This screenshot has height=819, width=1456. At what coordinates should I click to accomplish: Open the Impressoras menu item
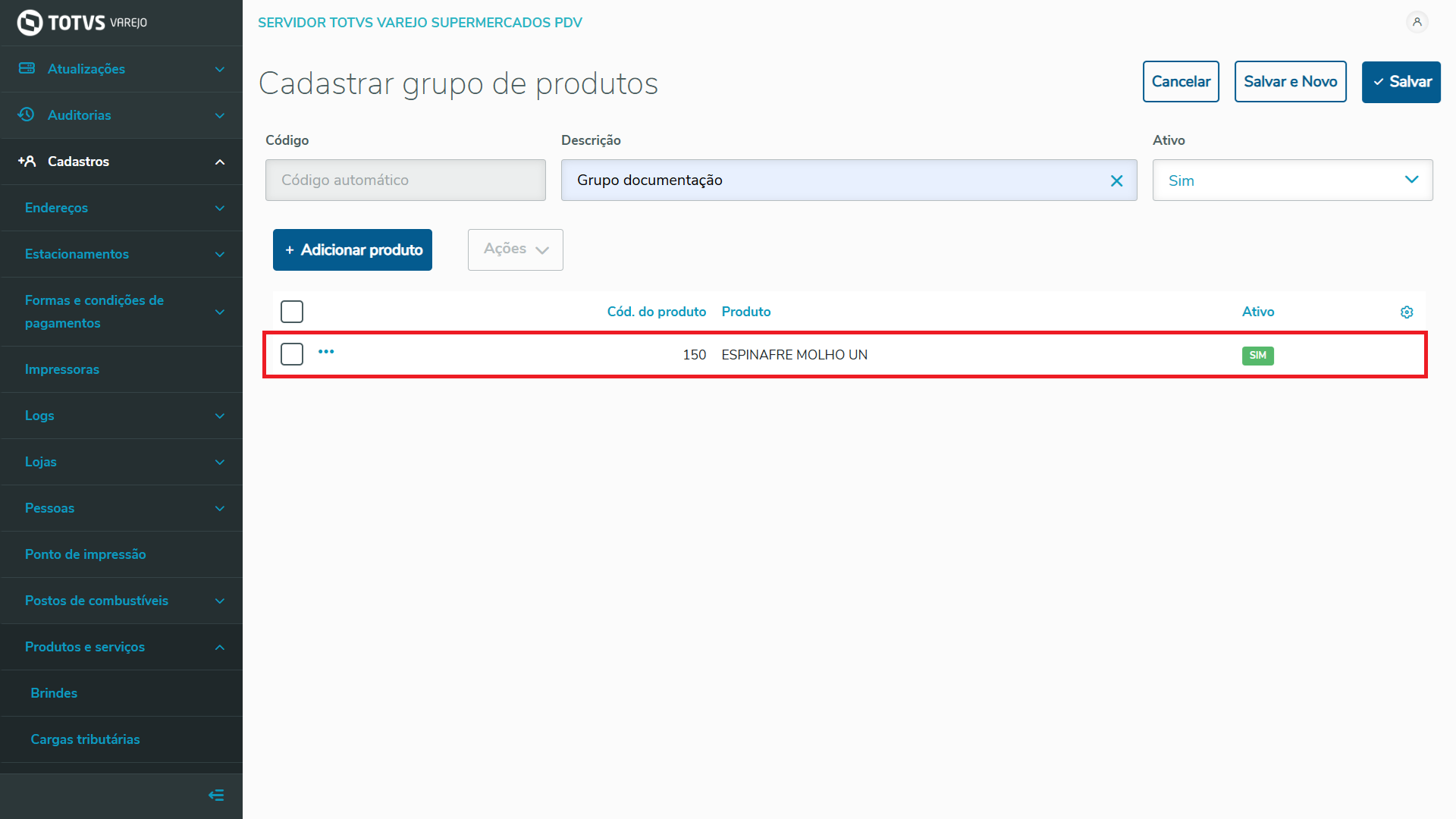click(62, 369)
